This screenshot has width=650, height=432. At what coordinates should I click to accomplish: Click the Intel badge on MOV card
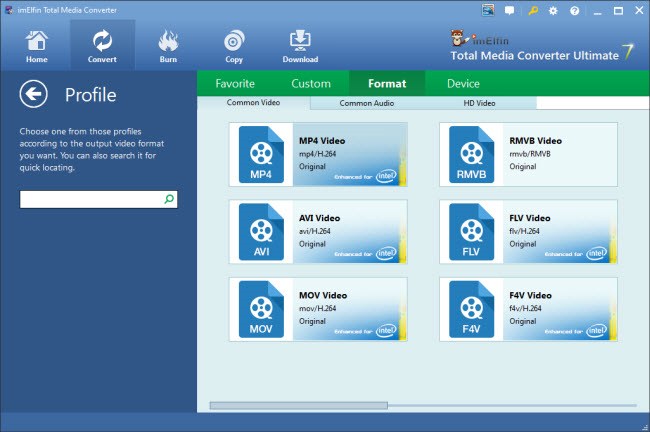click(386, 330)
